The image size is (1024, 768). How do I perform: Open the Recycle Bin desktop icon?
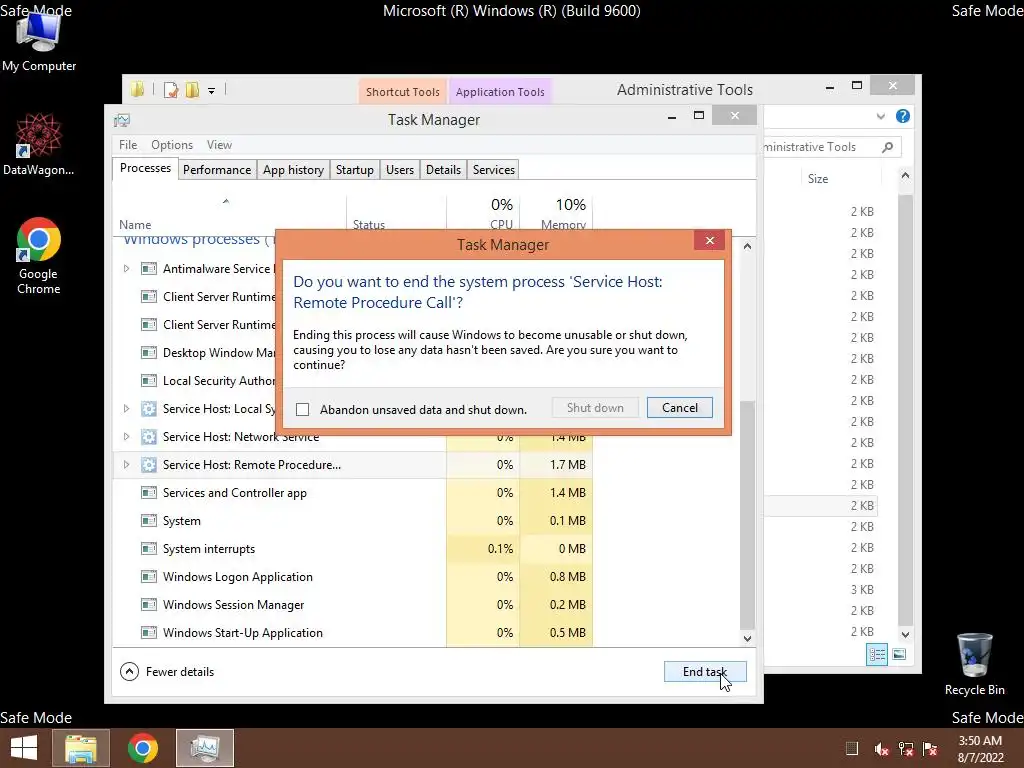pyautogui.click(x=974, y=664)
